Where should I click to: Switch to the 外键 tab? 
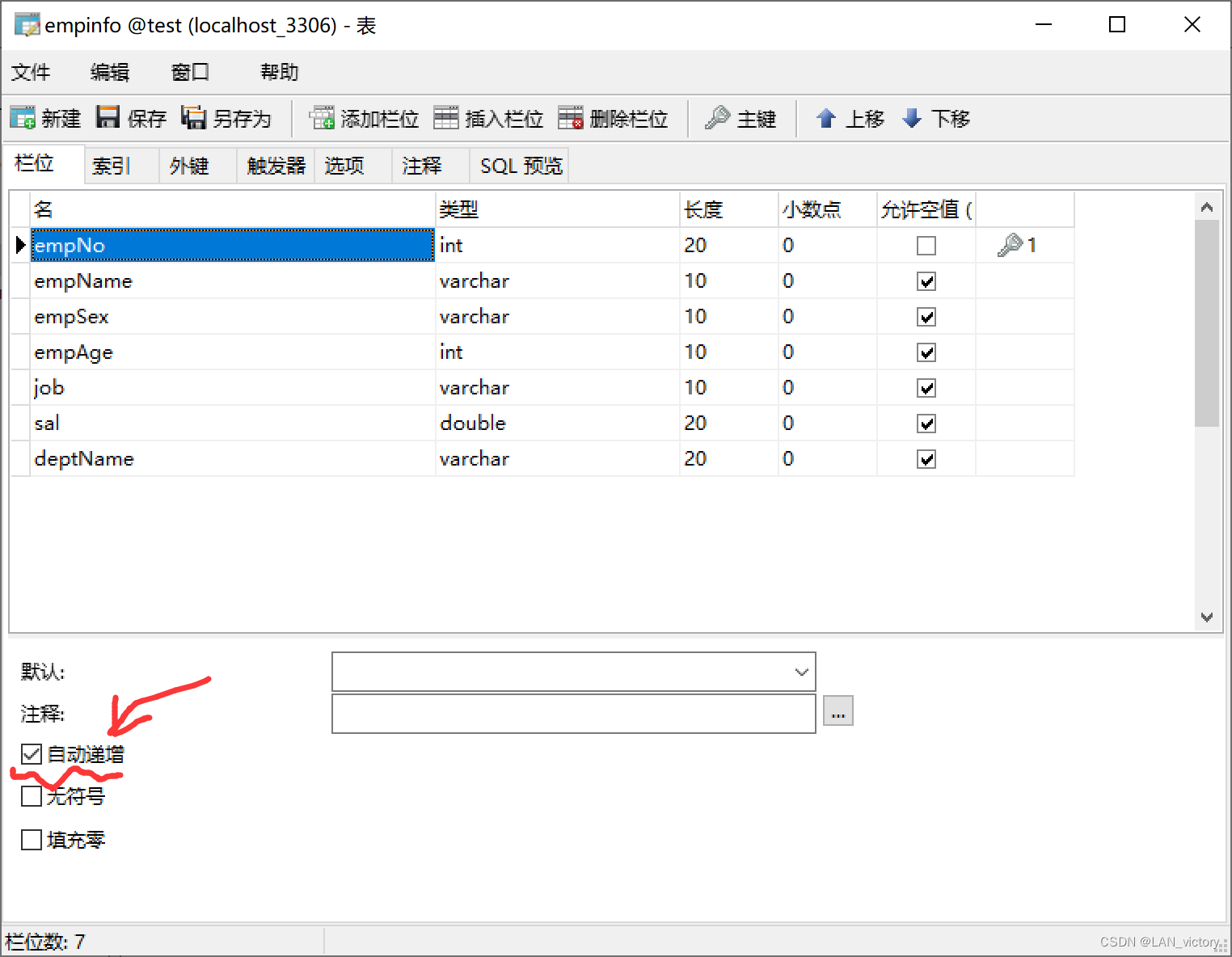pyautogui.click(x=198, y=166)
